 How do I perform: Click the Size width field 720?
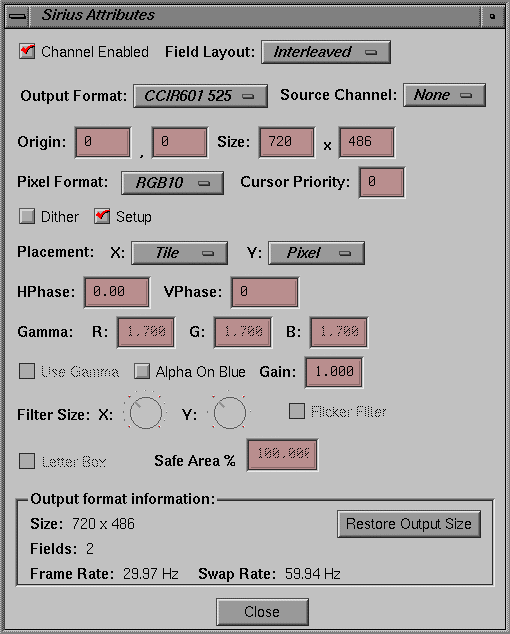coord(287,142)
